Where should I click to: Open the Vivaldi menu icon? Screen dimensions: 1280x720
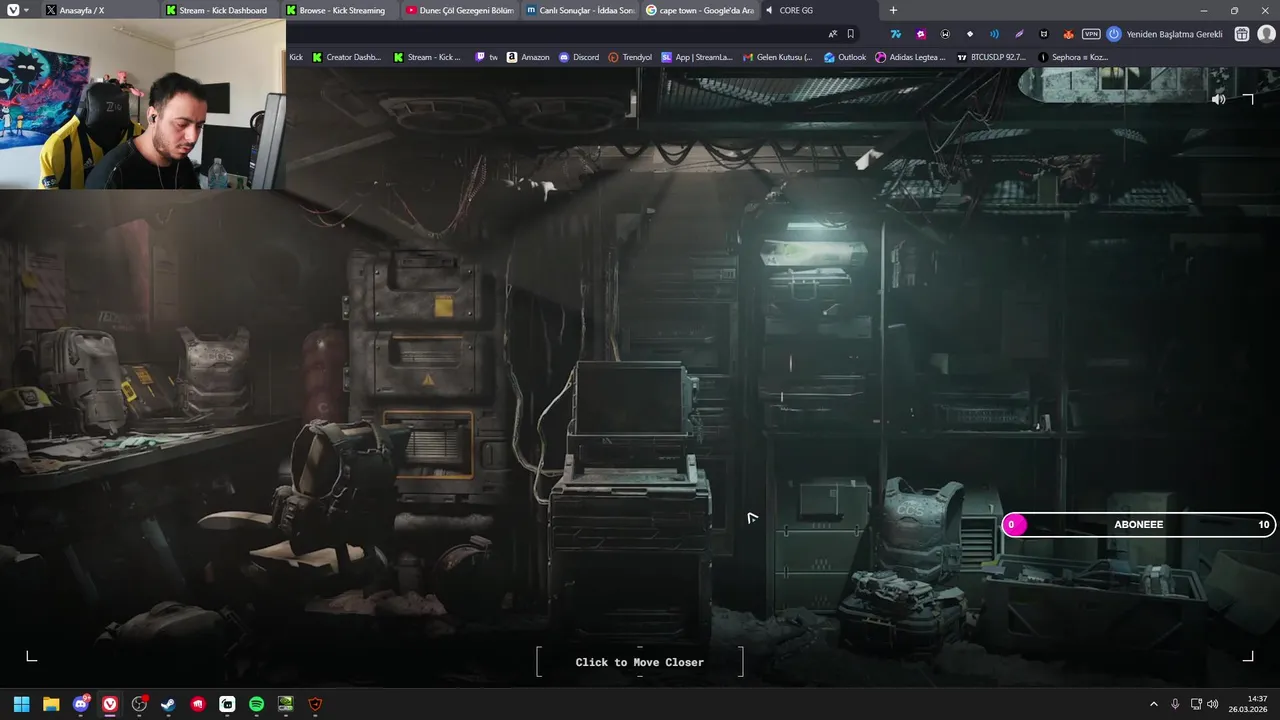pos(13,10)
